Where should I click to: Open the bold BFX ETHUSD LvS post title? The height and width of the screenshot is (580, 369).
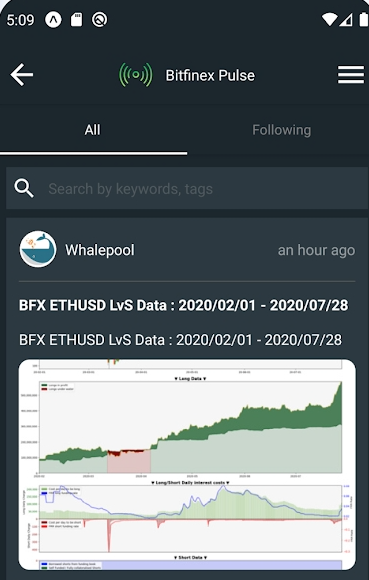pos(183,305)
